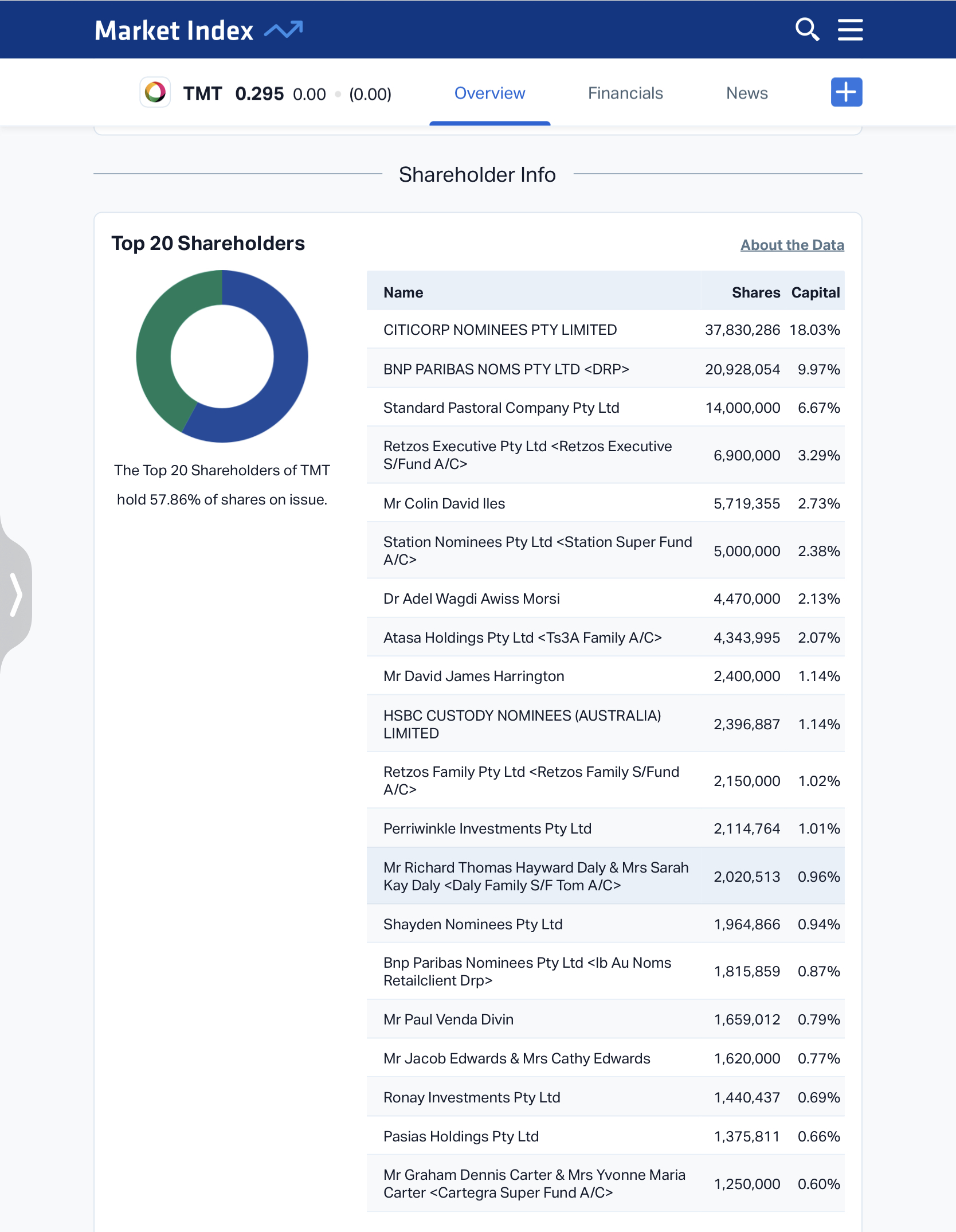956x1232 pixels.
Task: Click shares value 2,020,513
Action: 747,877
